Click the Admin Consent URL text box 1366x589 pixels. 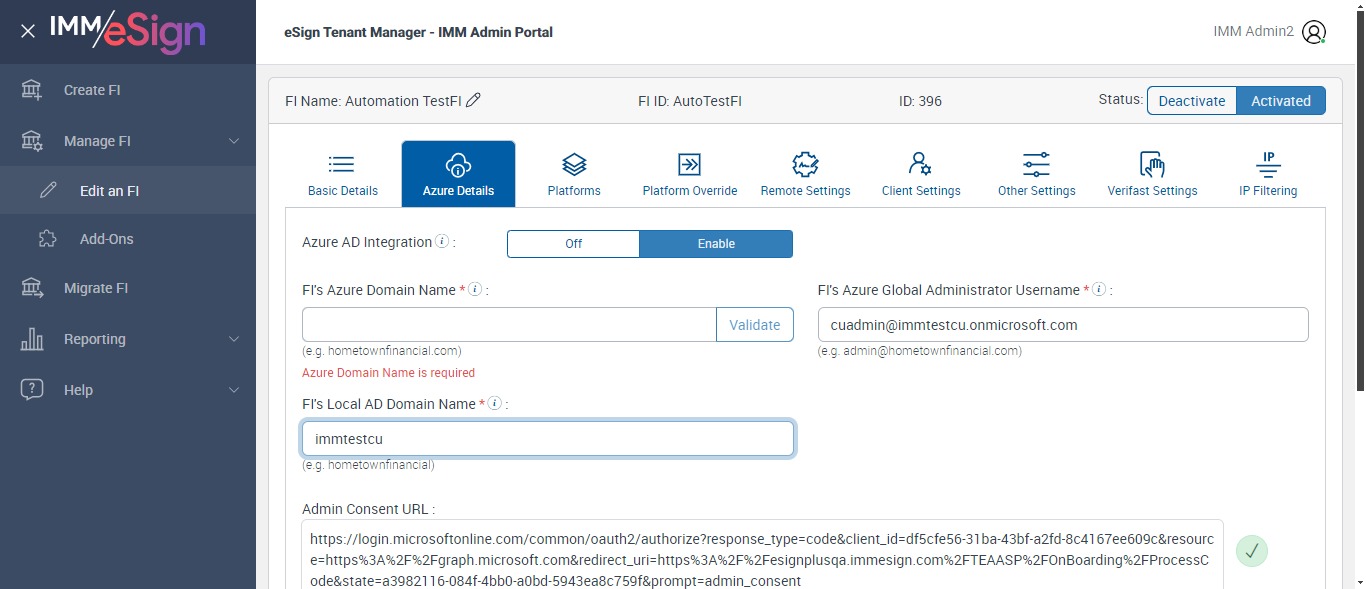pos(762,554)
